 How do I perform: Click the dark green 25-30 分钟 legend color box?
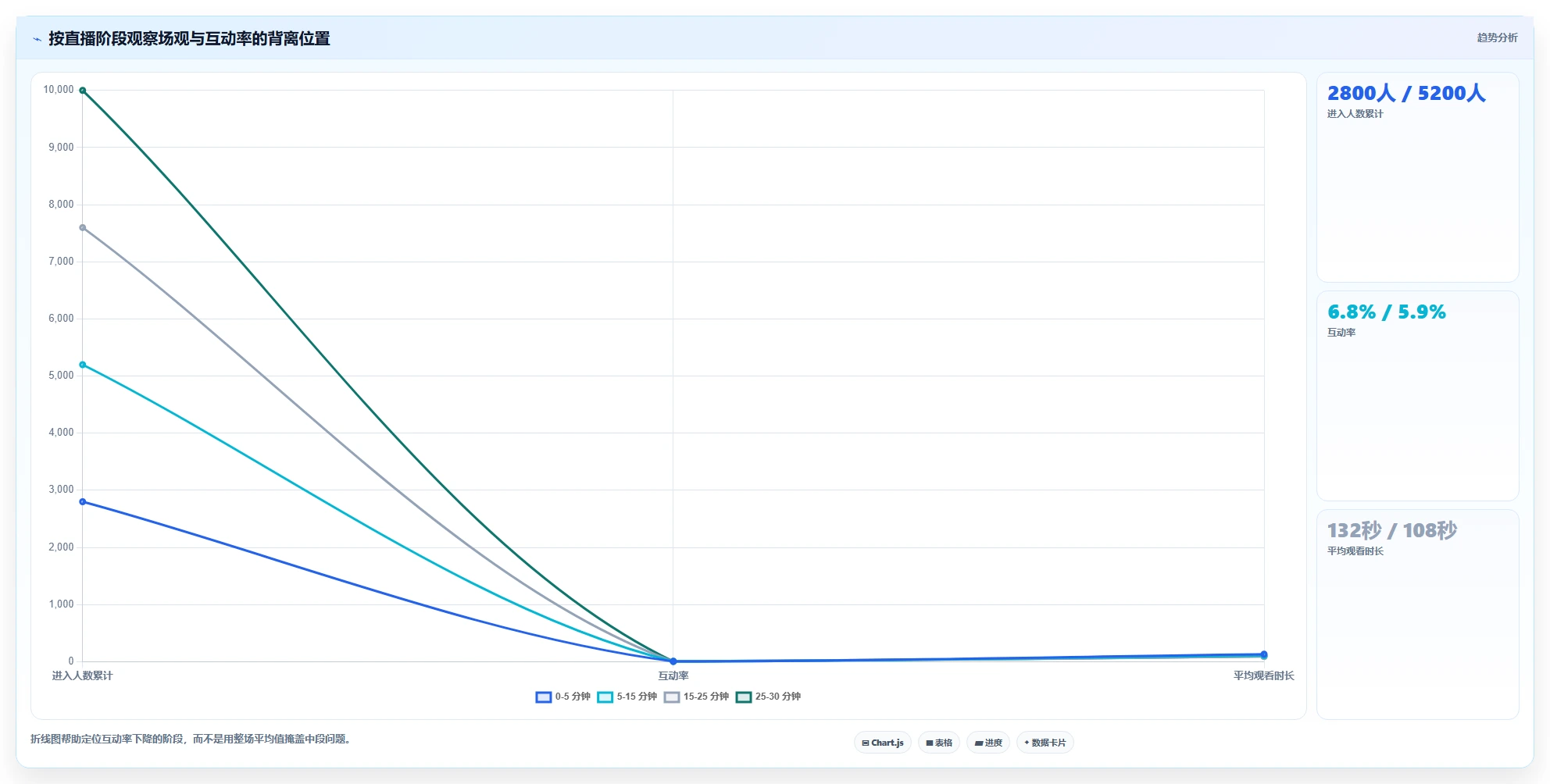[744, 697]
